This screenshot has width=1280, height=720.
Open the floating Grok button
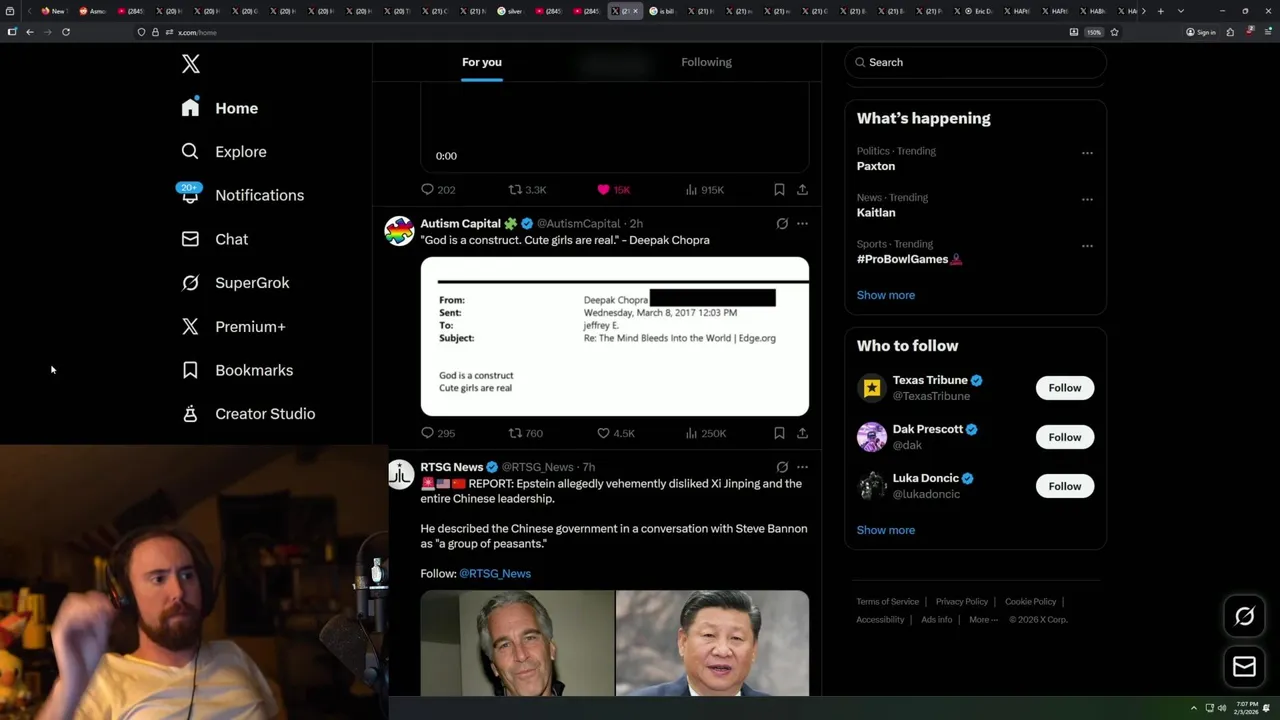click(x=1244, y=617)
